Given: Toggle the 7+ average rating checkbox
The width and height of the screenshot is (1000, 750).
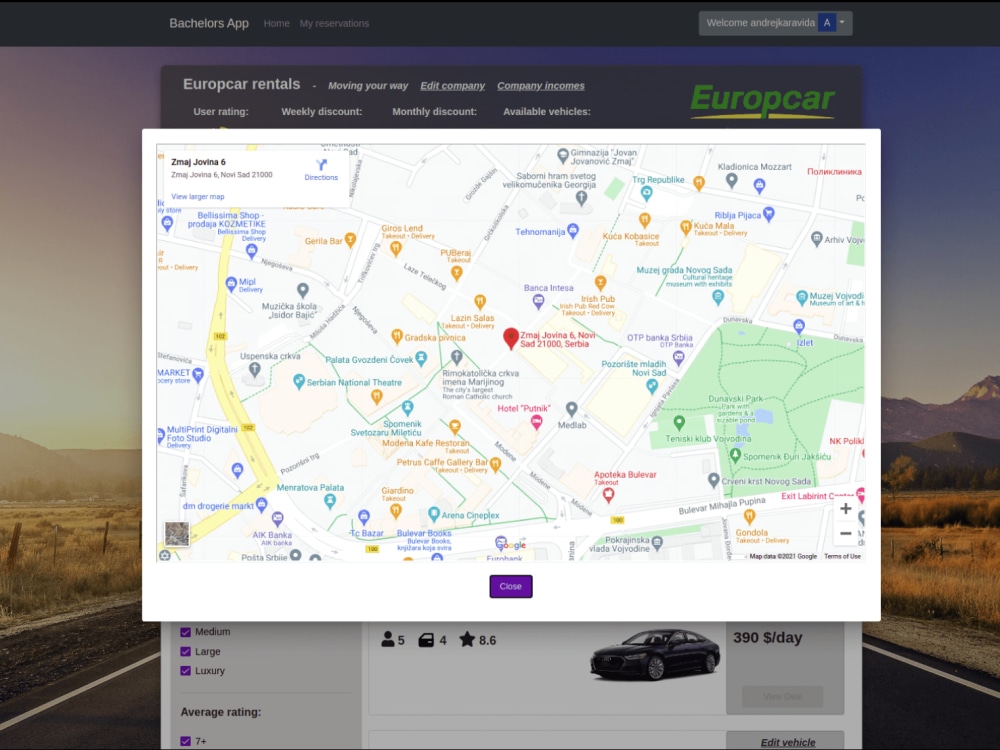Looking at the screenshot, I should click(x=186, y=741).
